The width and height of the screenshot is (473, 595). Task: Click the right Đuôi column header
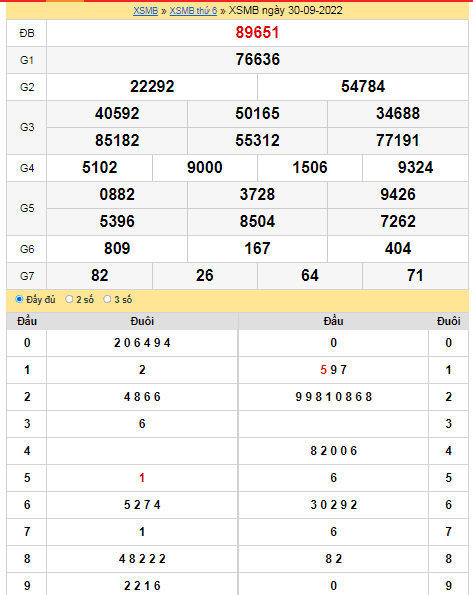(x=449, y=321)
